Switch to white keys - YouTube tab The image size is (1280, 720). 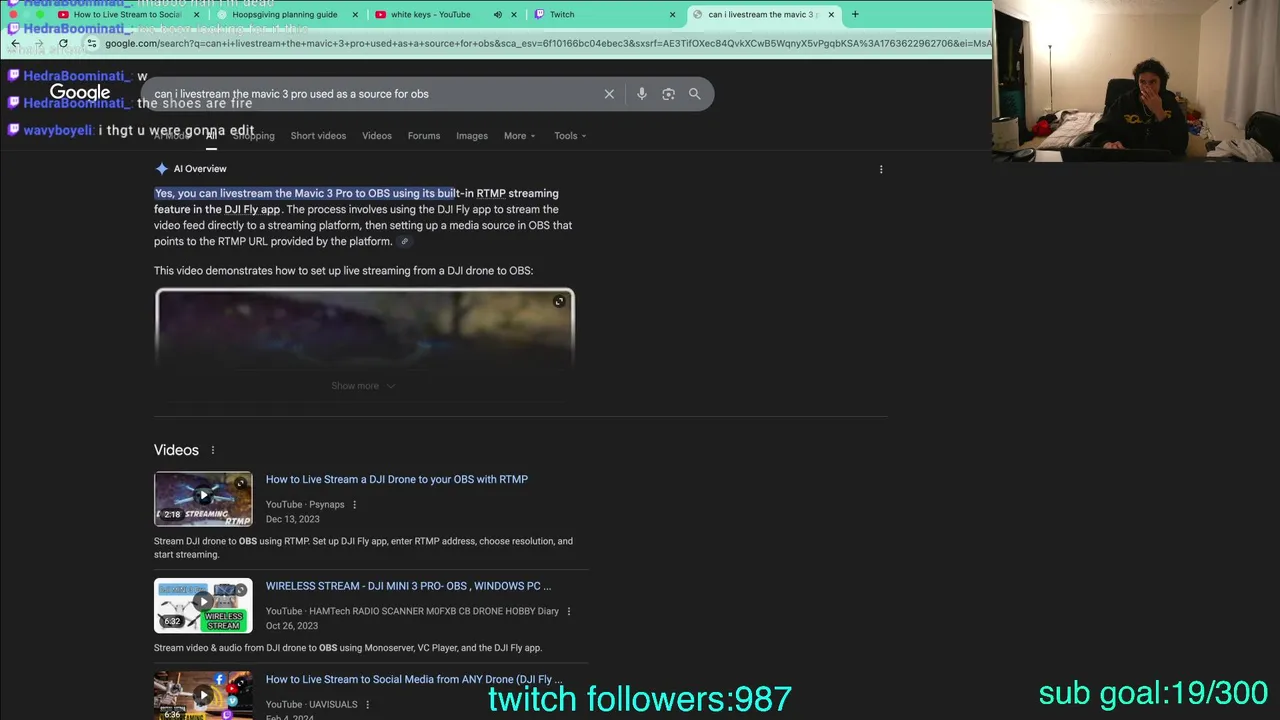click(430, 14)
